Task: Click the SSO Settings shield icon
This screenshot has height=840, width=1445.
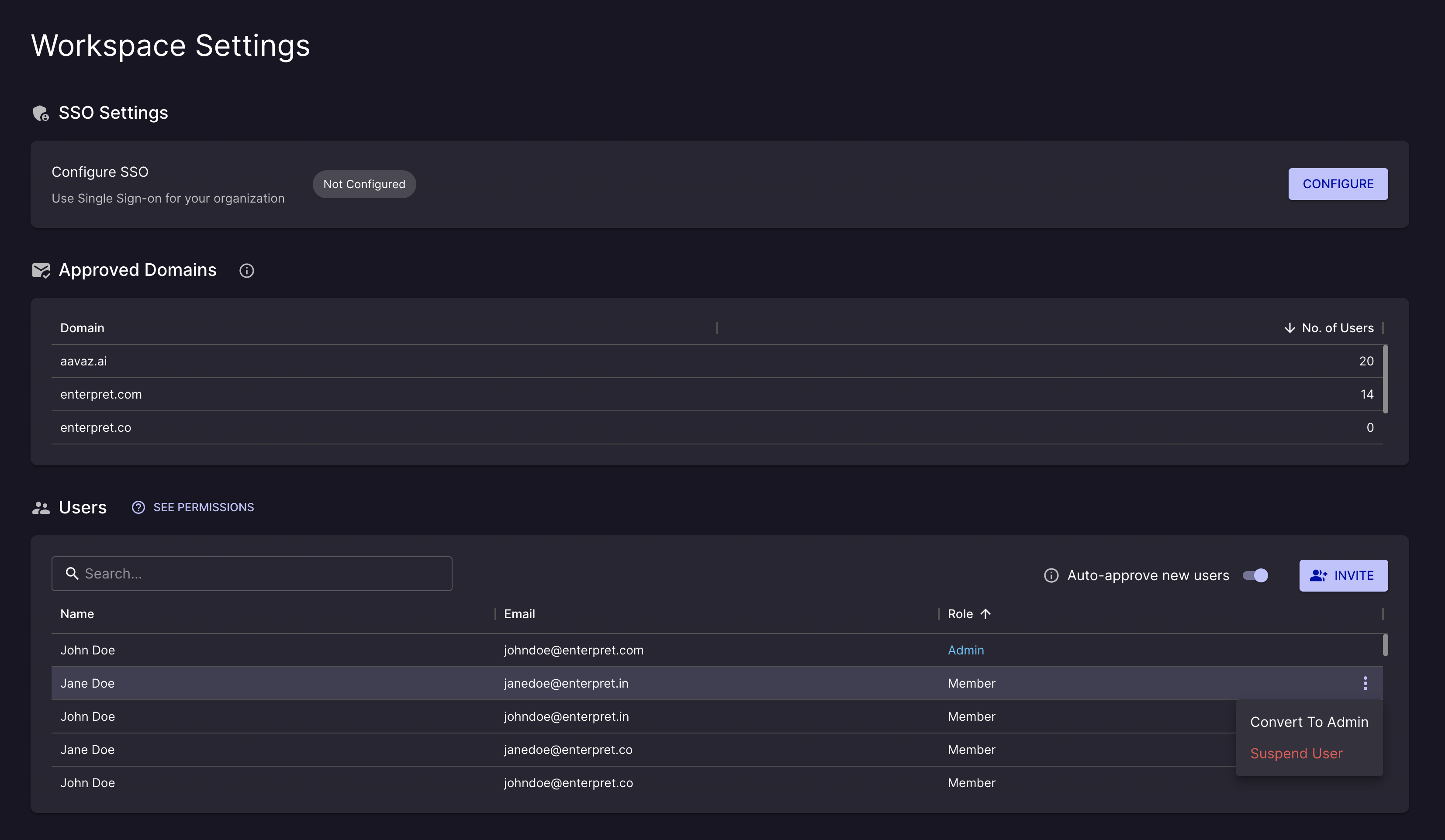Action: (41, 113)
